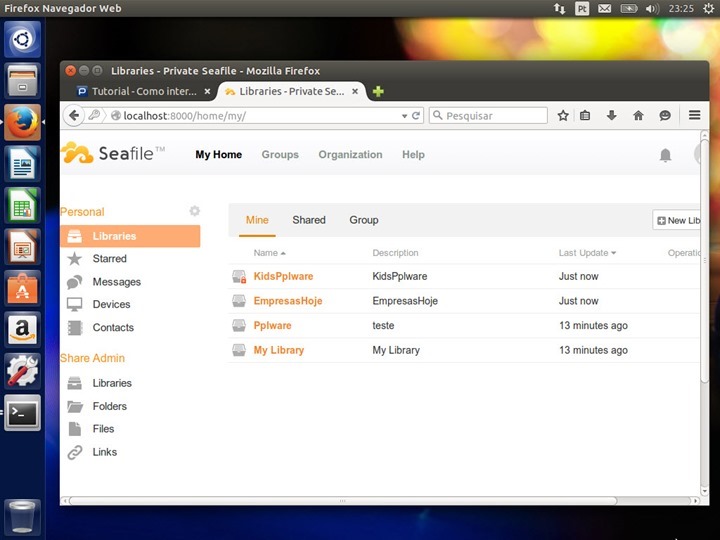Open LibreOffice Writer in the launcher

(x=22, y=163)
